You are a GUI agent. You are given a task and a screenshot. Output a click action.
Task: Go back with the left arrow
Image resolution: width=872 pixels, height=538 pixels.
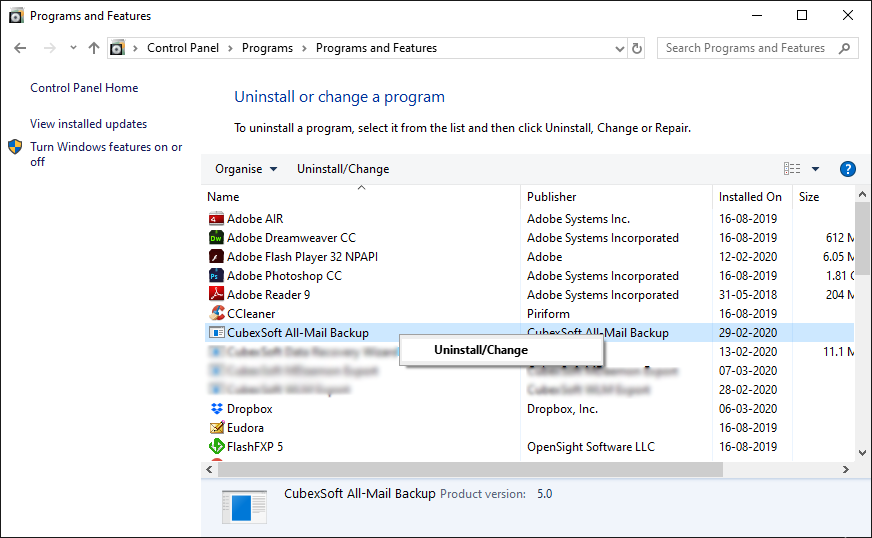coord(20,48)
